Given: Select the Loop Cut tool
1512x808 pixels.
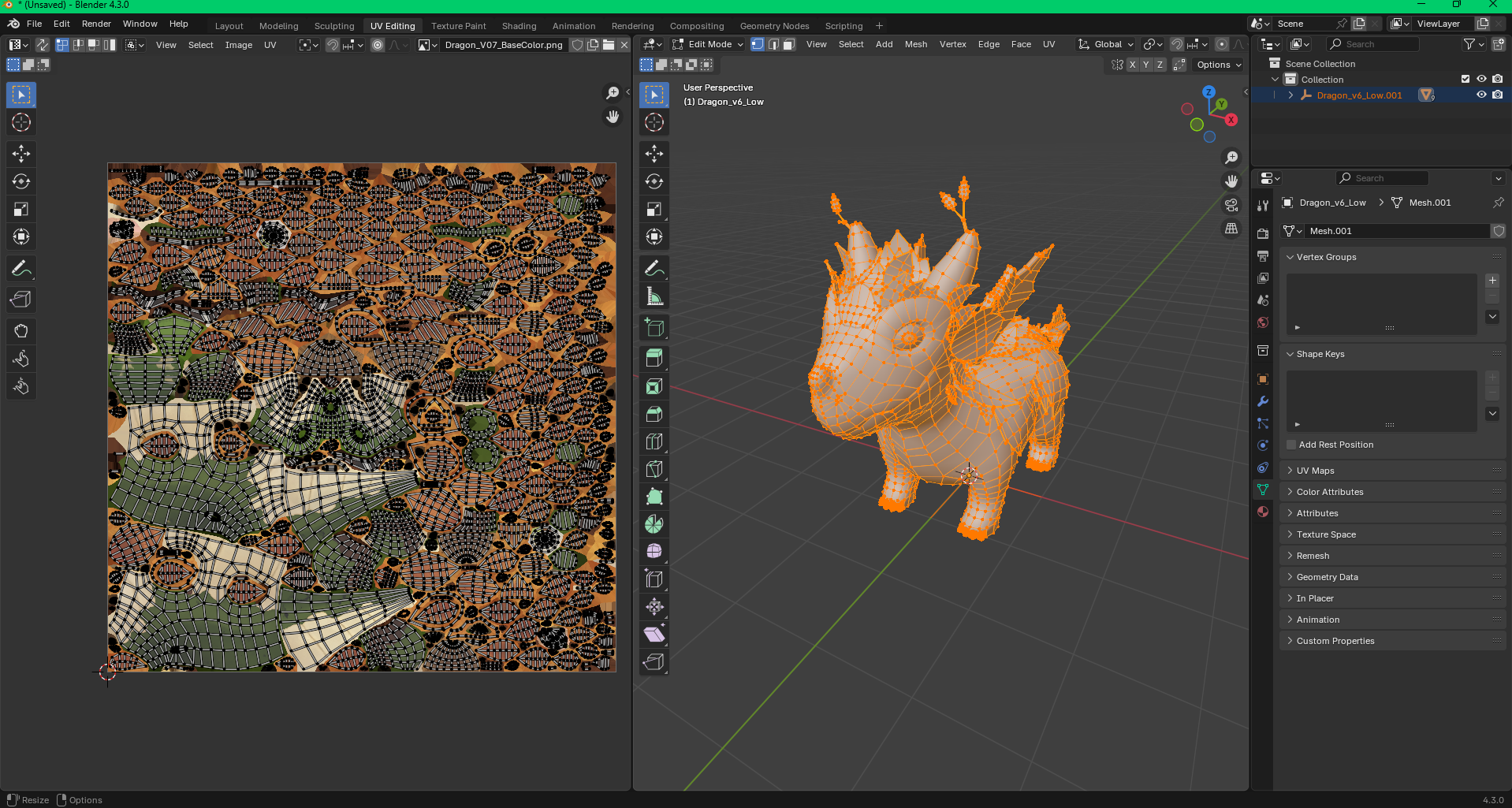Looking at the screenshot, I should (654, 441).
